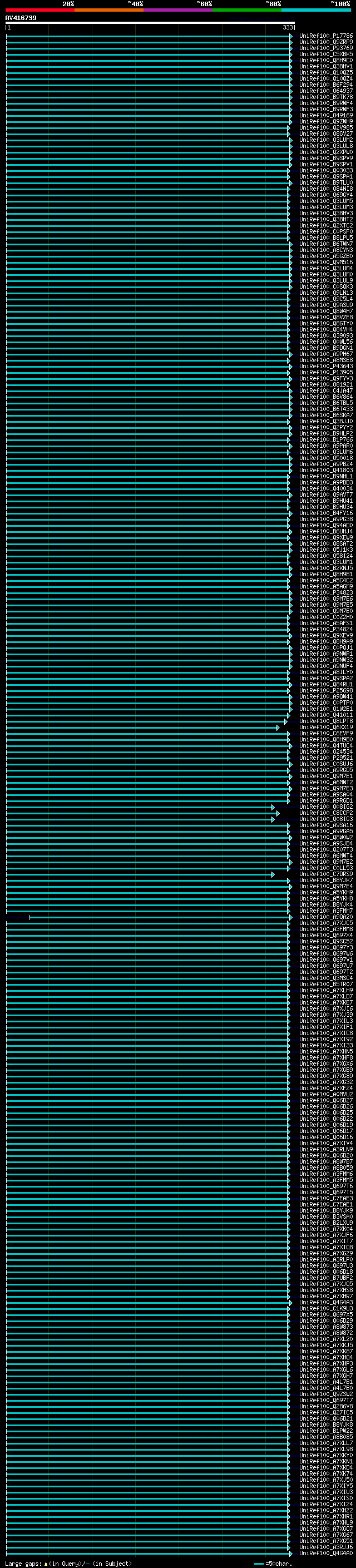Click the UniRef100_O49169 label
Image resolution: width=356 pixels, height=1568 pixels.
click(x=326, y=116)
